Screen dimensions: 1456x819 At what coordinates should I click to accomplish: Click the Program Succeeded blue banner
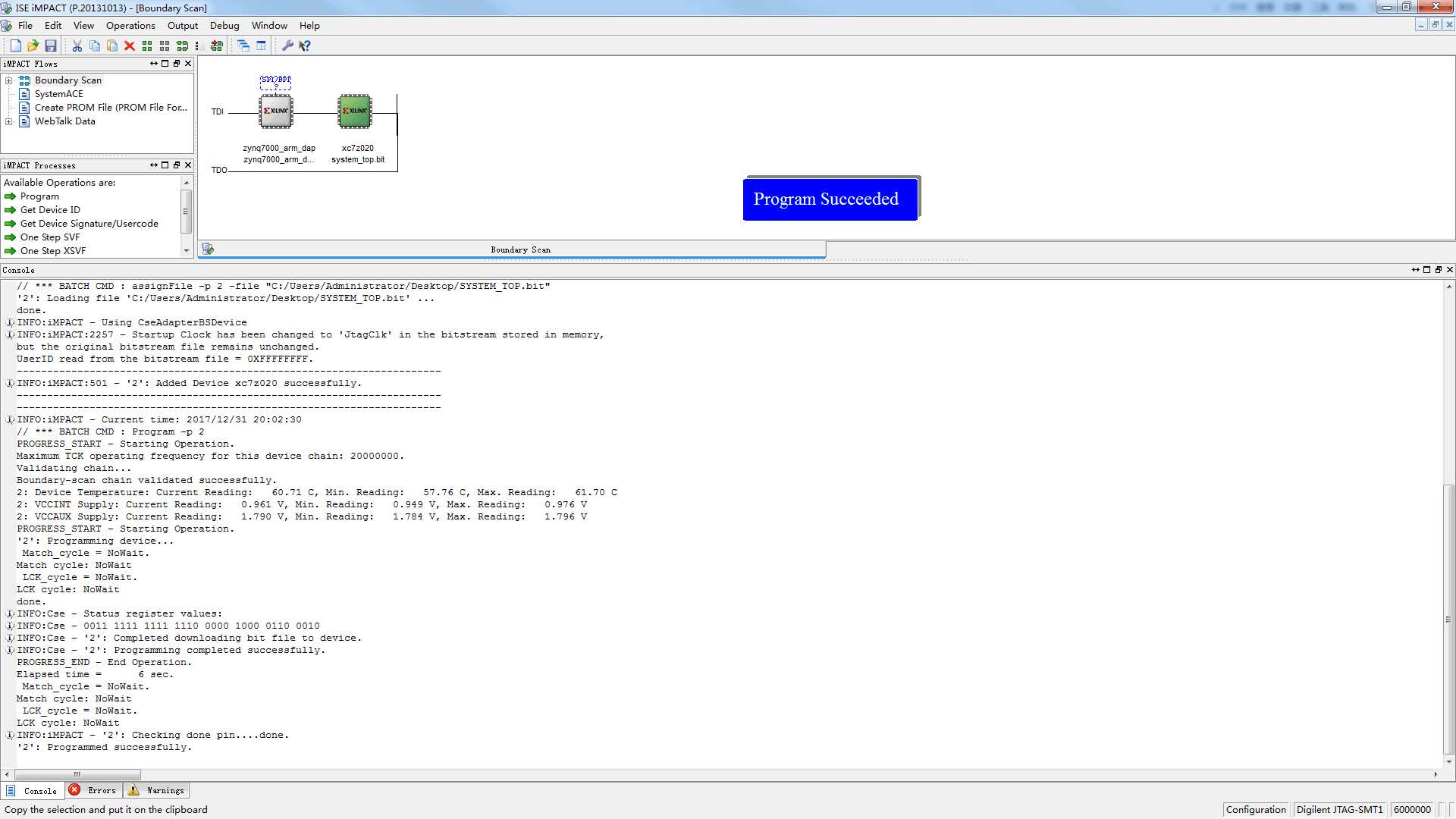830,199
